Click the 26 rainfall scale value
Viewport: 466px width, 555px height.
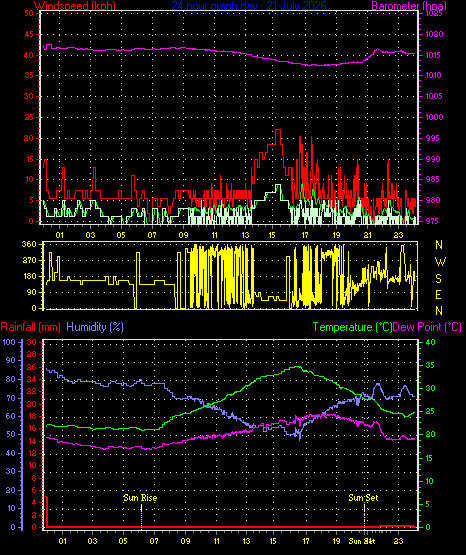pos(31,367)
